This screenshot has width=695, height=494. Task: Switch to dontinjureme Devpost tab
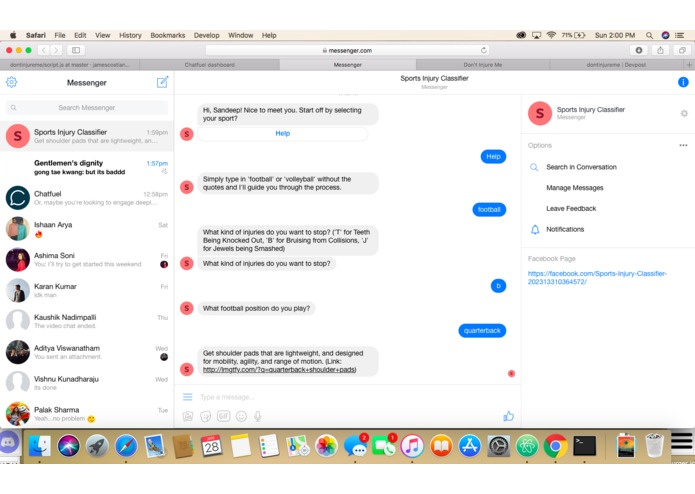(x=616, y=65)
